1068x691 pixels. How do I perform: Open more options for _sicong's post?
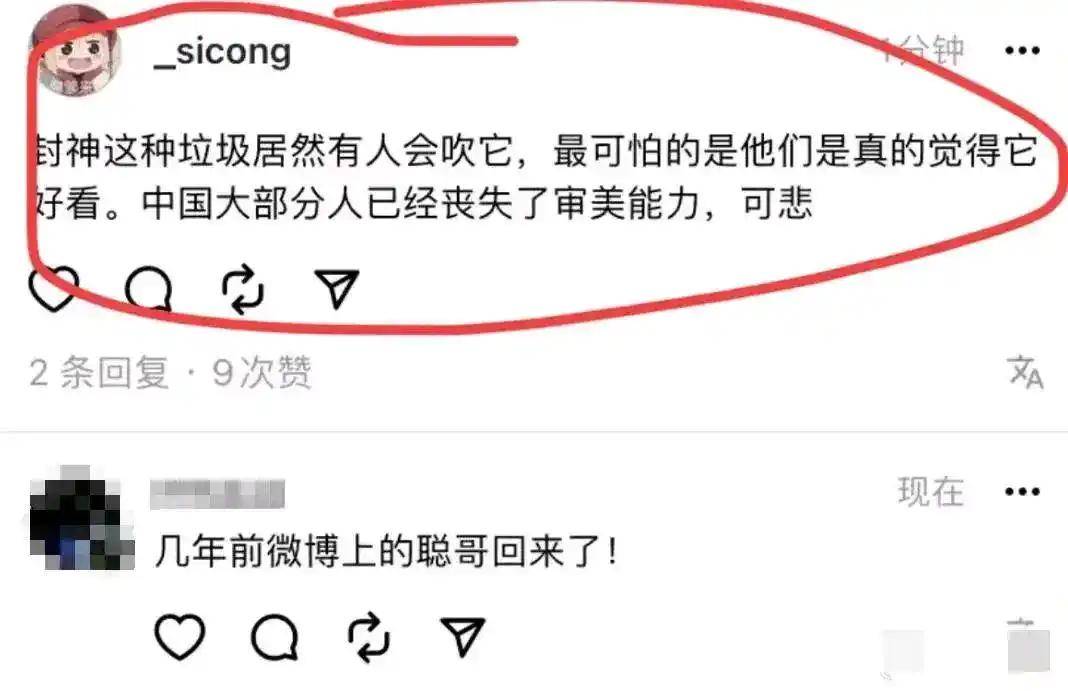[1022, 50]
